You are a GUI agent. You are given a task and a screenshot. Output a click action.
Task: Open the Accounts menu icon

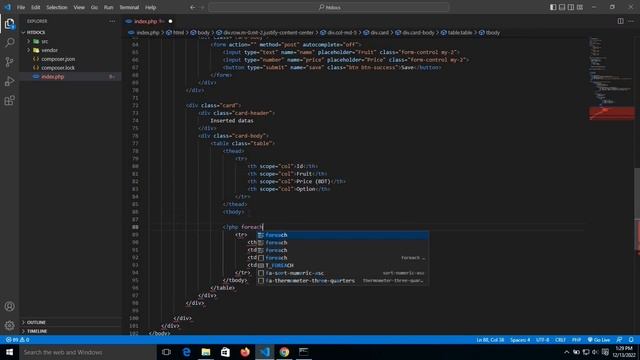click(x=9, y=306)
